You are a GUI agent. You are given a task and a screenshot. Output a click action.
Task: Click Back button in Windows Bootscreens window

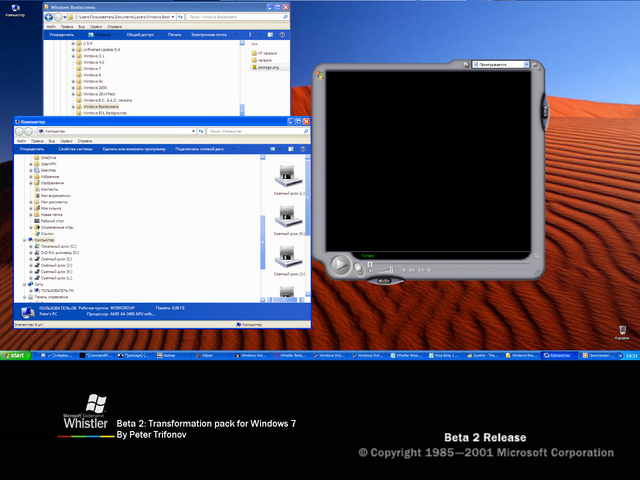point(49,17)
